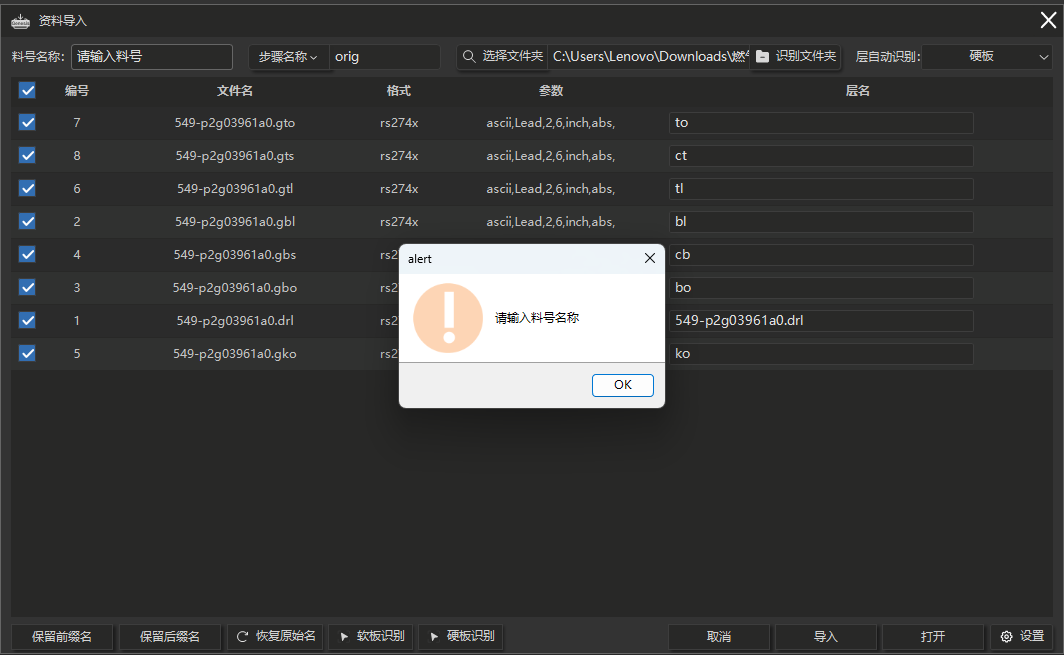Uncheck the 549-p2g03961a0.gto row checkbox
This screenshot has width=1064, height=655.
[27, 123]
